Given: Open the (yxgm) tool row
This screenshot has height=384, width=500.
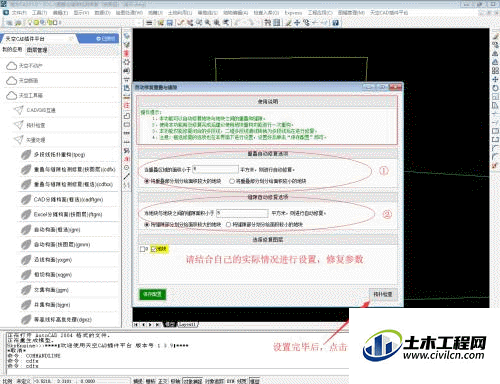Looking at the screenshot, I should [69, 260].
